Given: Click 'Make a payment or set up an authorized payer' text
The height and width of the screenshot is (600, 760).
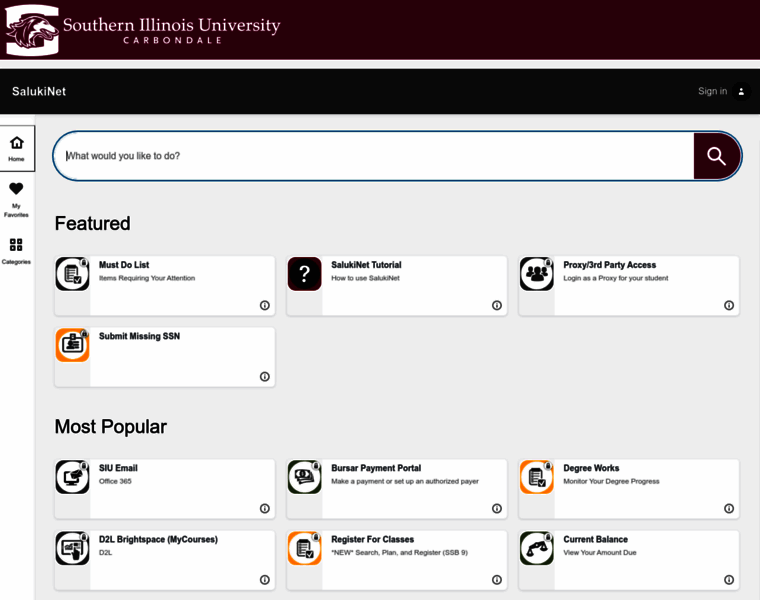Looking at the screenshot, I should [x=405, y=481].
